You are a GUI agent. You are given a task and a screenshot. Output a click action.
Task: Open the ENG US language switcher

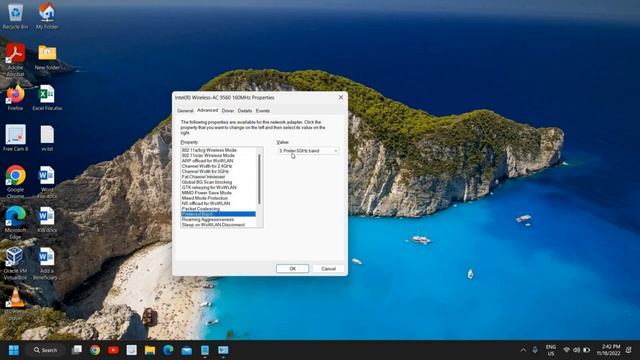551,350
